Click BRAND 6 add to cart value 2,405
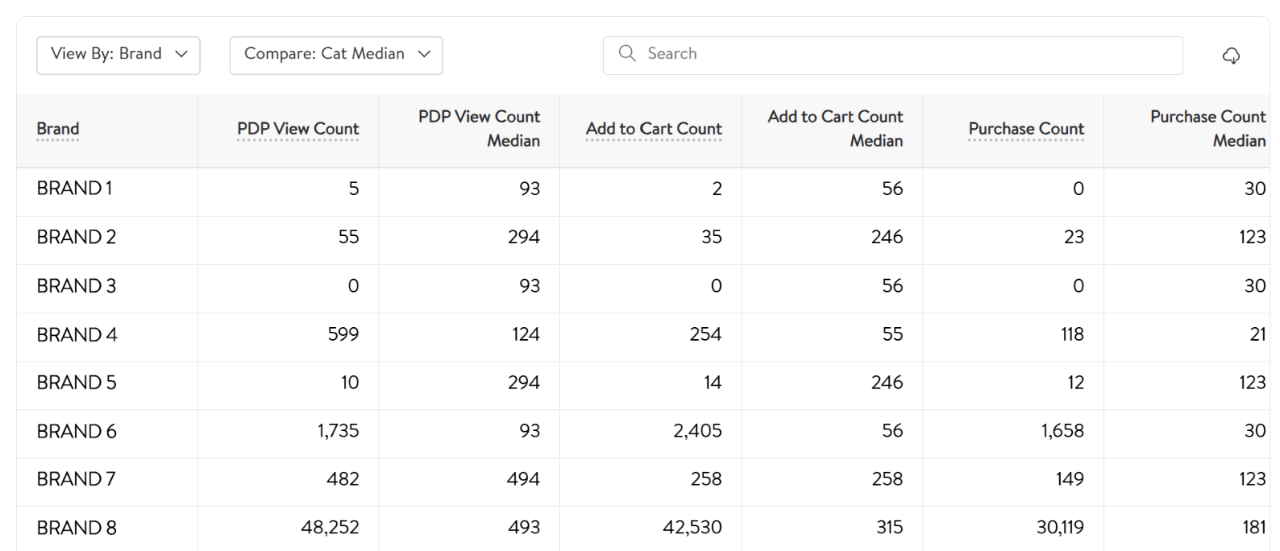Viewport: 1280px width, 551px height. tap(696, 432)
